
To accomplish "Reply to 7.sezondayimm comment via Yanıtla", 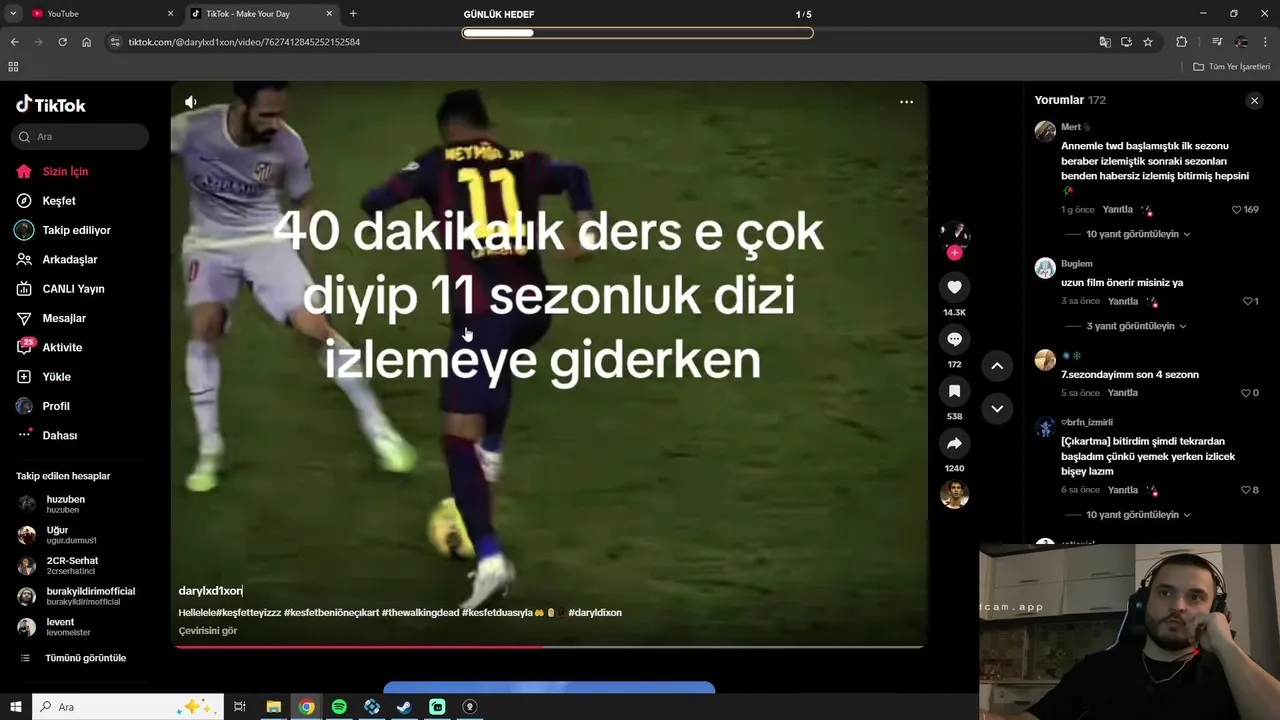I will (1123, 393).
